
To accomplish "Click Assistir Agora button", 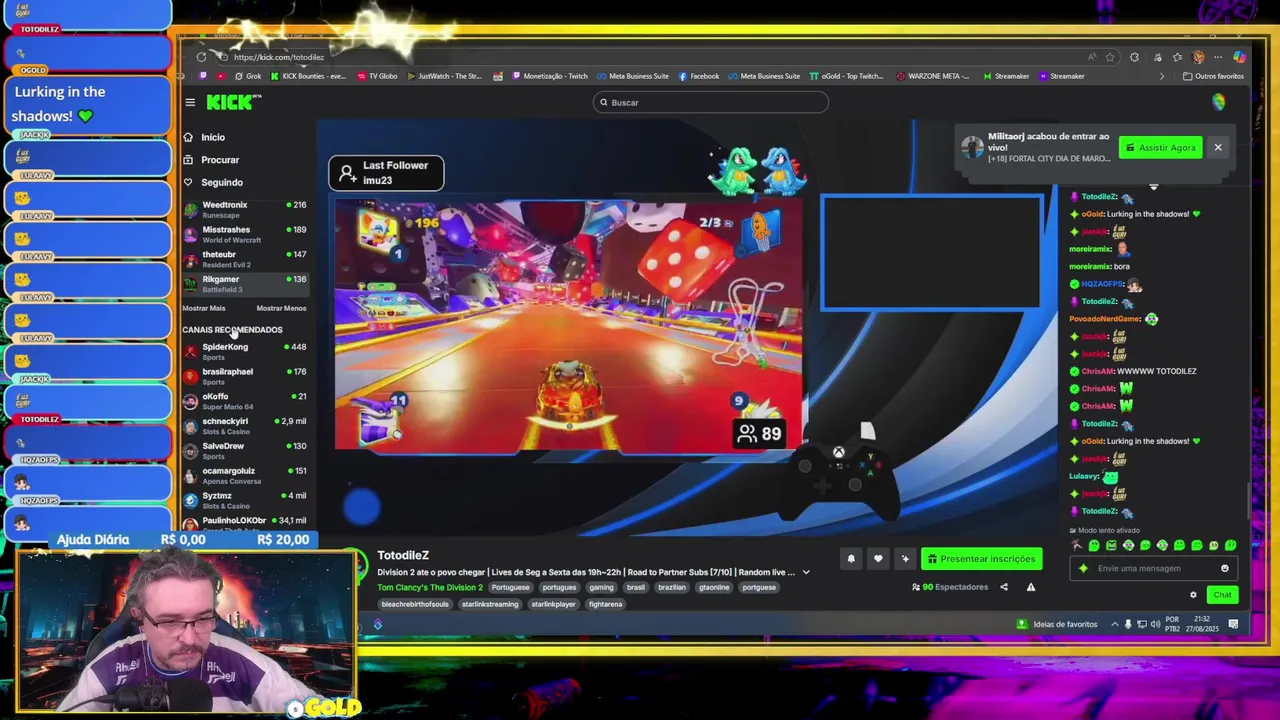I will (1160, 148).
